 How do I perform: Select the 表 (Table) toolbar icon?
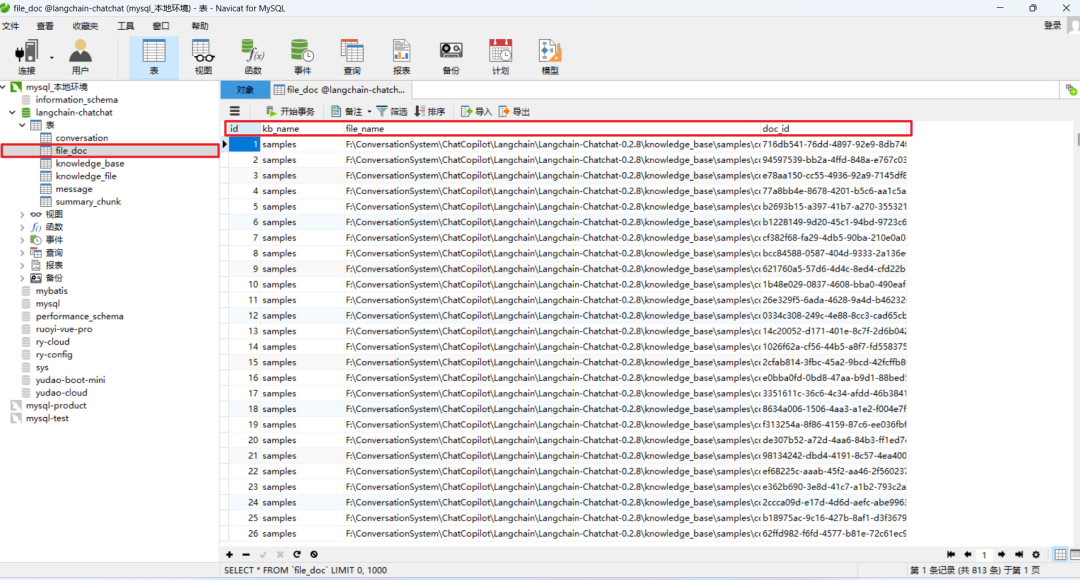coord(154,57)
